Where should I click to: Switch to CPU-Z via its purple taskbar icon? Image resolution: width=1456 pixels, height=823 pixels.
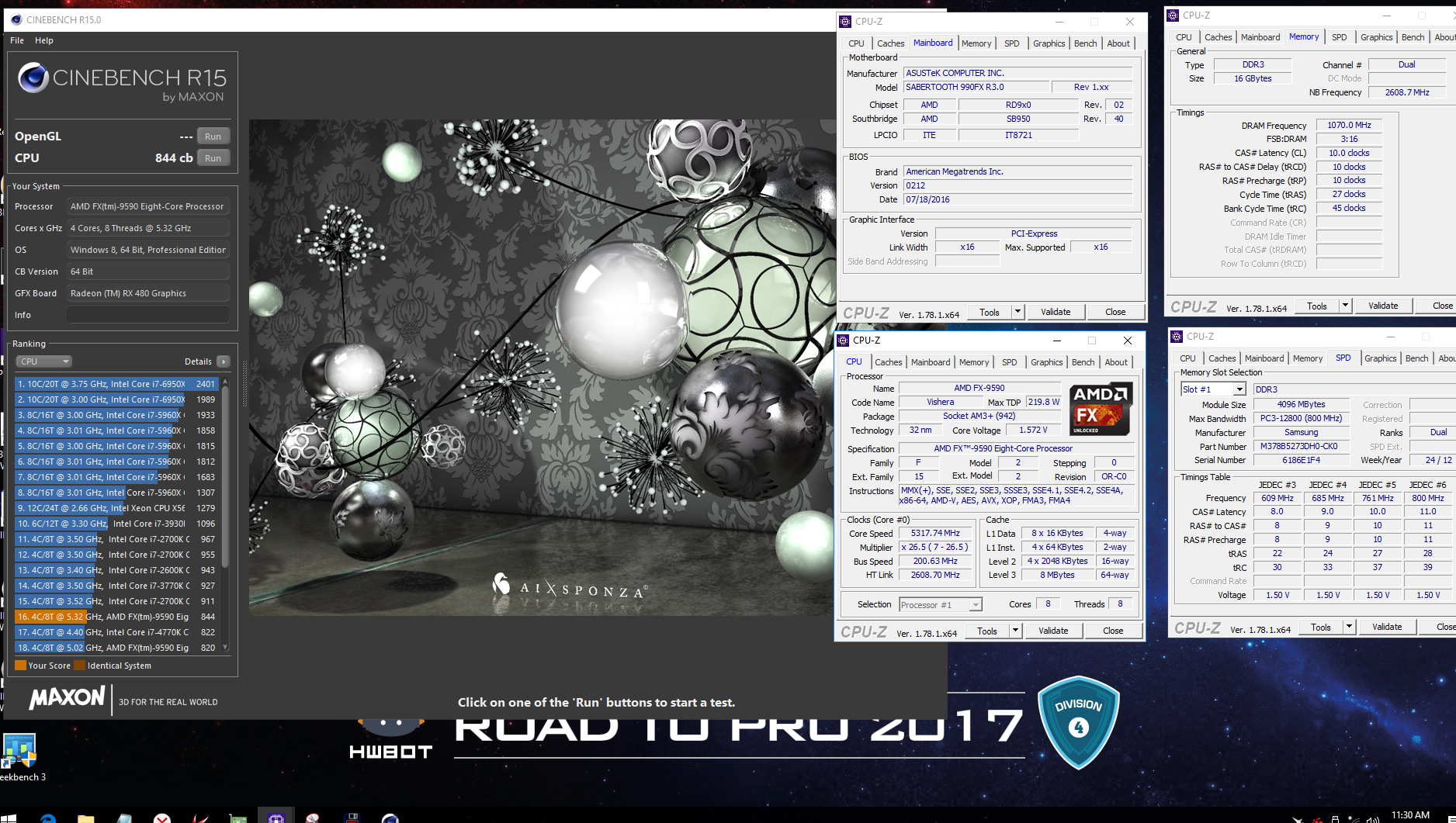(x=276, y=818)
